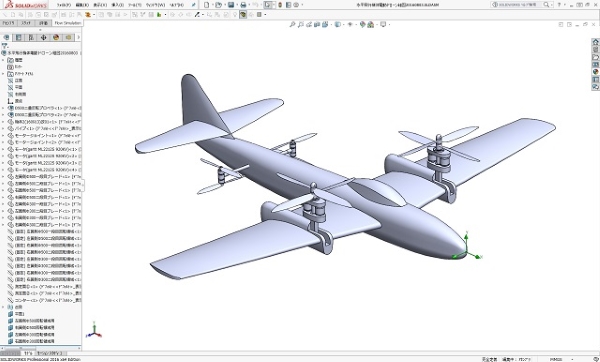This screenshot has height=362, width=600.
Task: Click the view orientation triad in the viewport
Action: click(x=94, y=331)
